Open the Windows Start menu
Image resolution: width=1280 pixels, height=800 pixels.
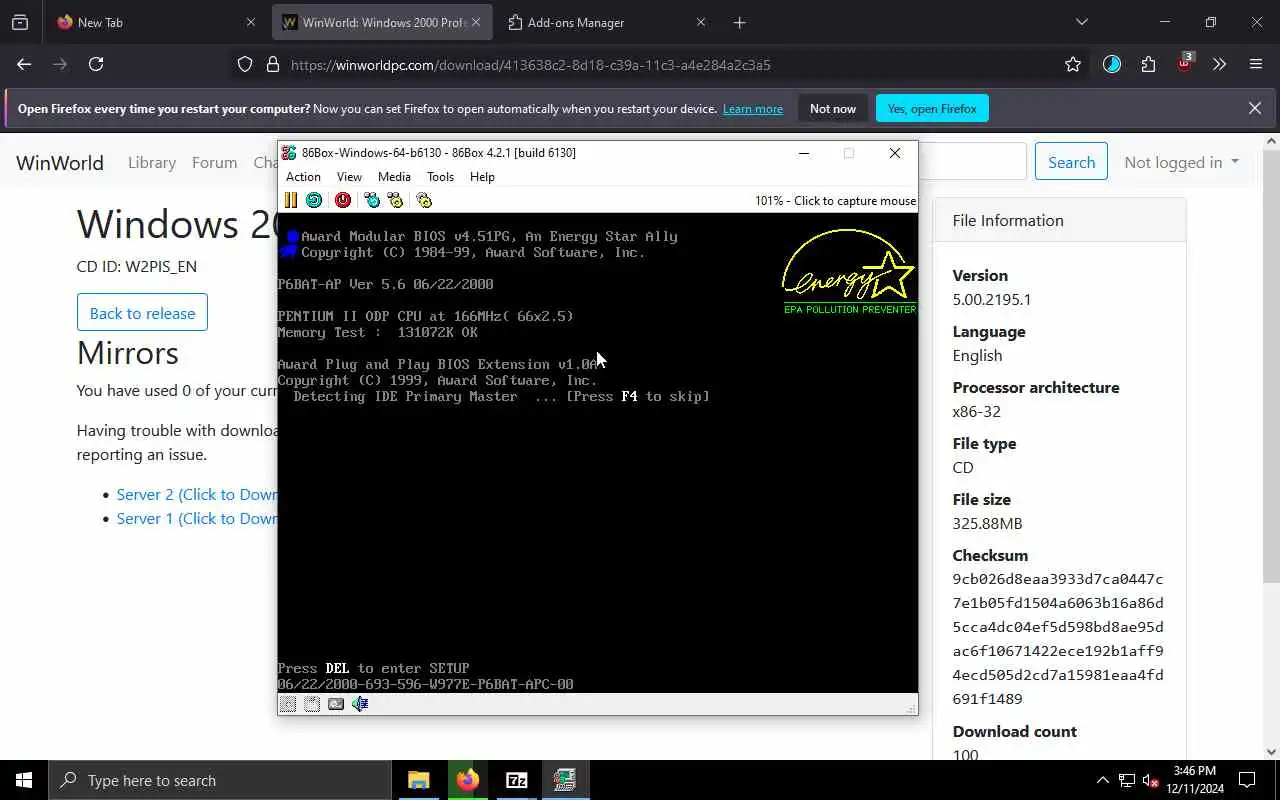pyautogui.click(x=24, y=780)
